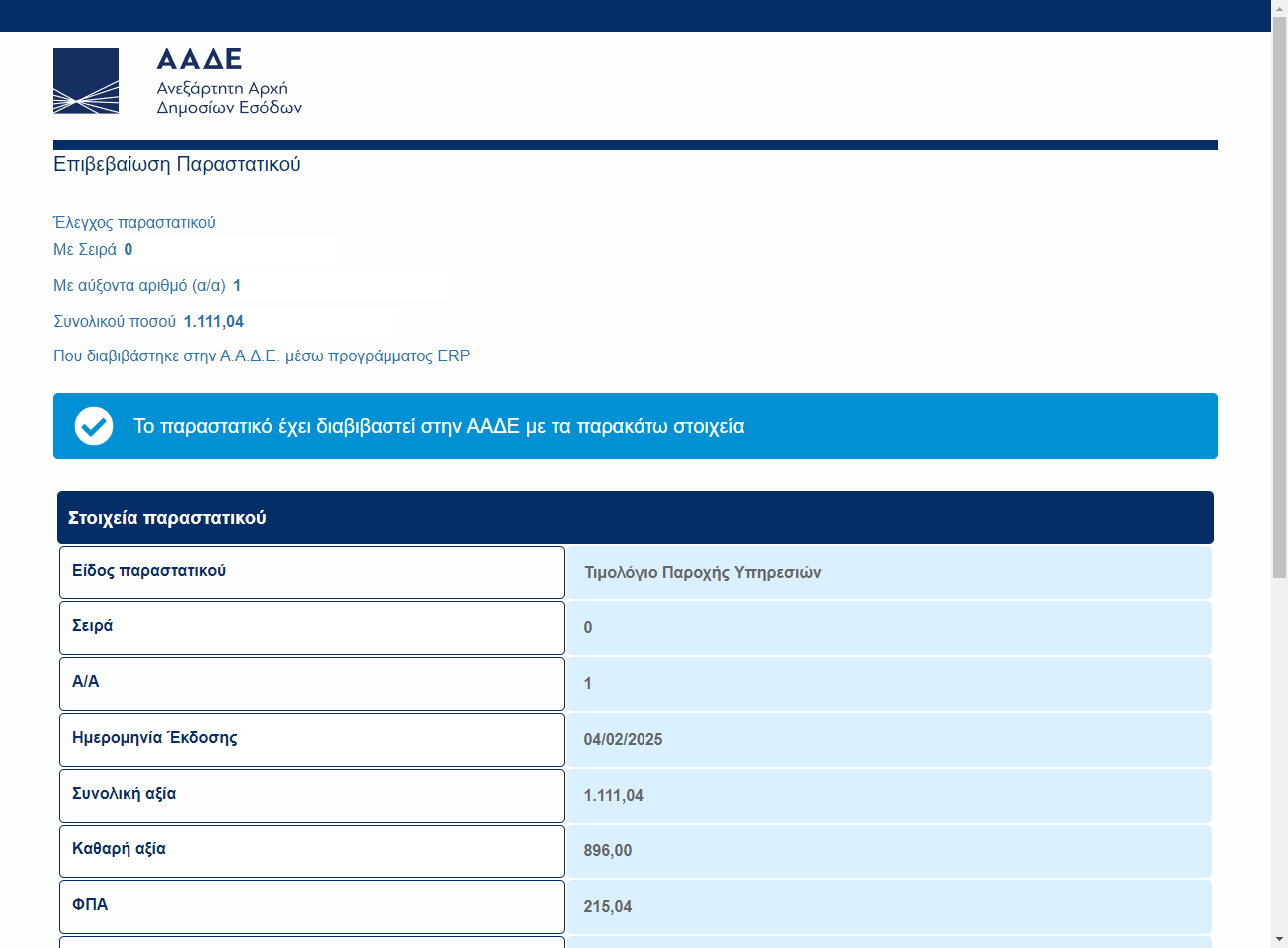This screenshot has width=1288, height=948.
Task: Click the ΑΑΔΕ title text
Action: (x=199, y=59)
